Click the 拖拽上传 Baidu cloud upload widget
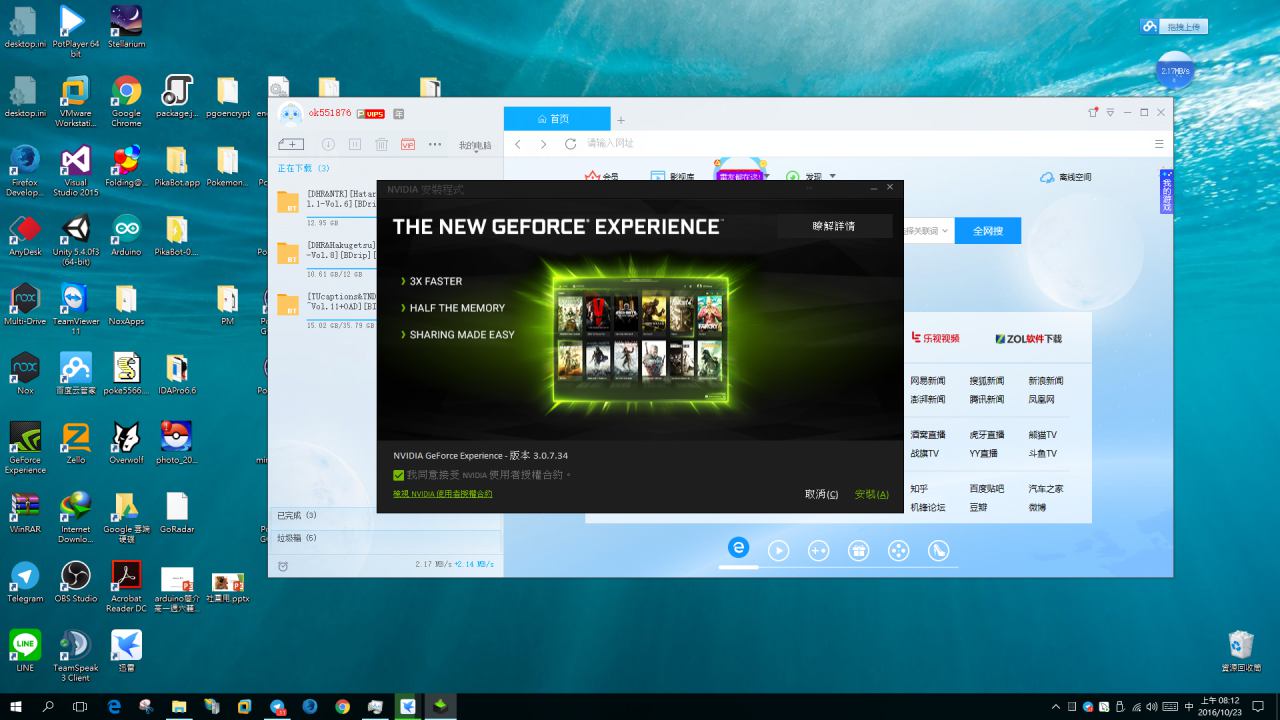1280x720 pixels. tap(1172, 27)
